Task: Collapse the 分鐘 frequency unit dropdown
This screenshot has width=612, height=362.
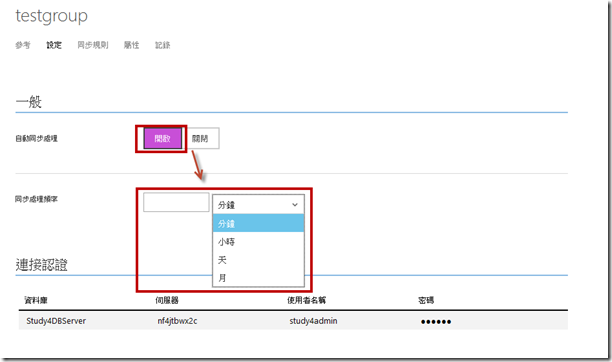Action: click(258, 204)
